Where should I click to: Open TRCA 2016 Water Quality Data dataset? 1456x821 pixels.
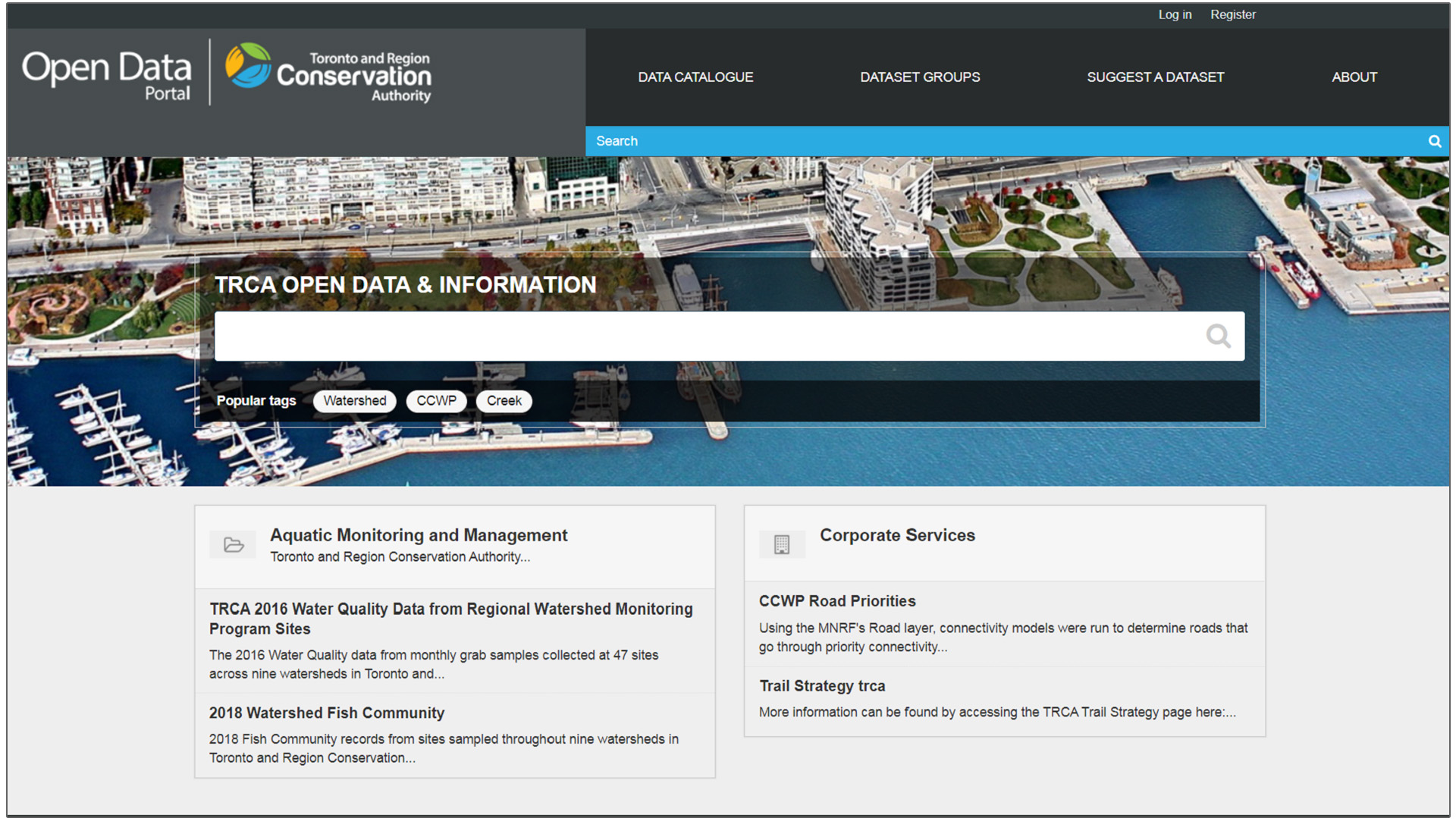(451, 619)
